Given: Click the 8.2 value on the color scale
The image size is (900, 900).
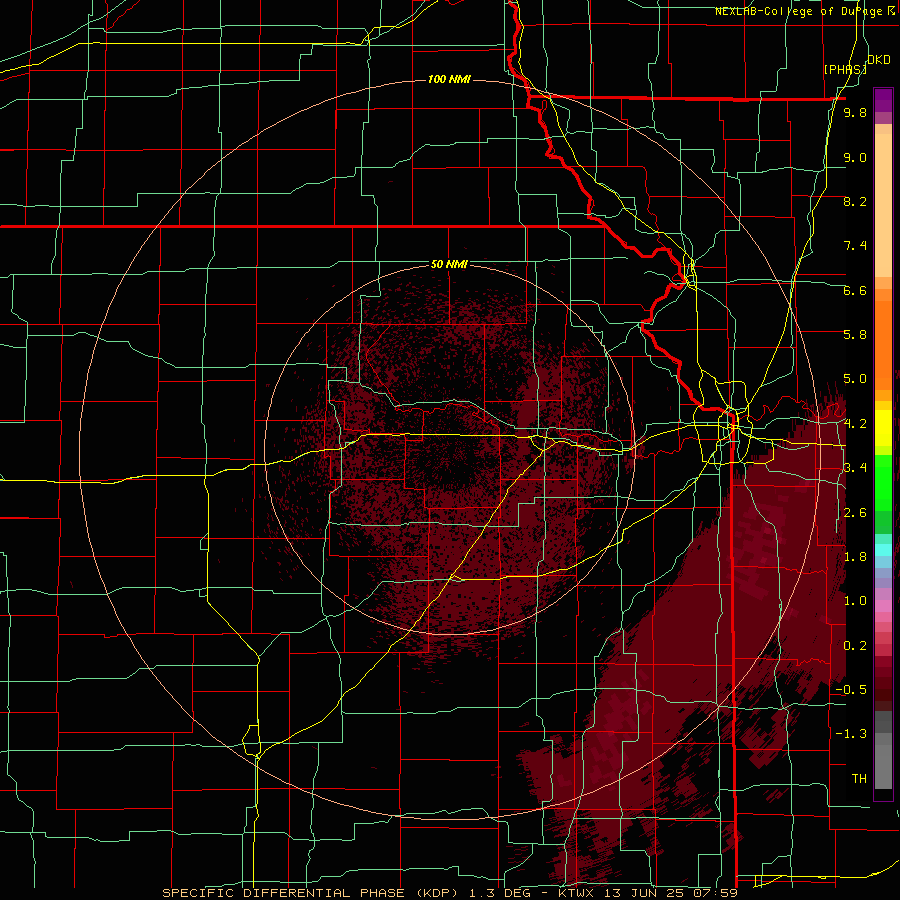Looking at the screenshot, I should [855, 201].
